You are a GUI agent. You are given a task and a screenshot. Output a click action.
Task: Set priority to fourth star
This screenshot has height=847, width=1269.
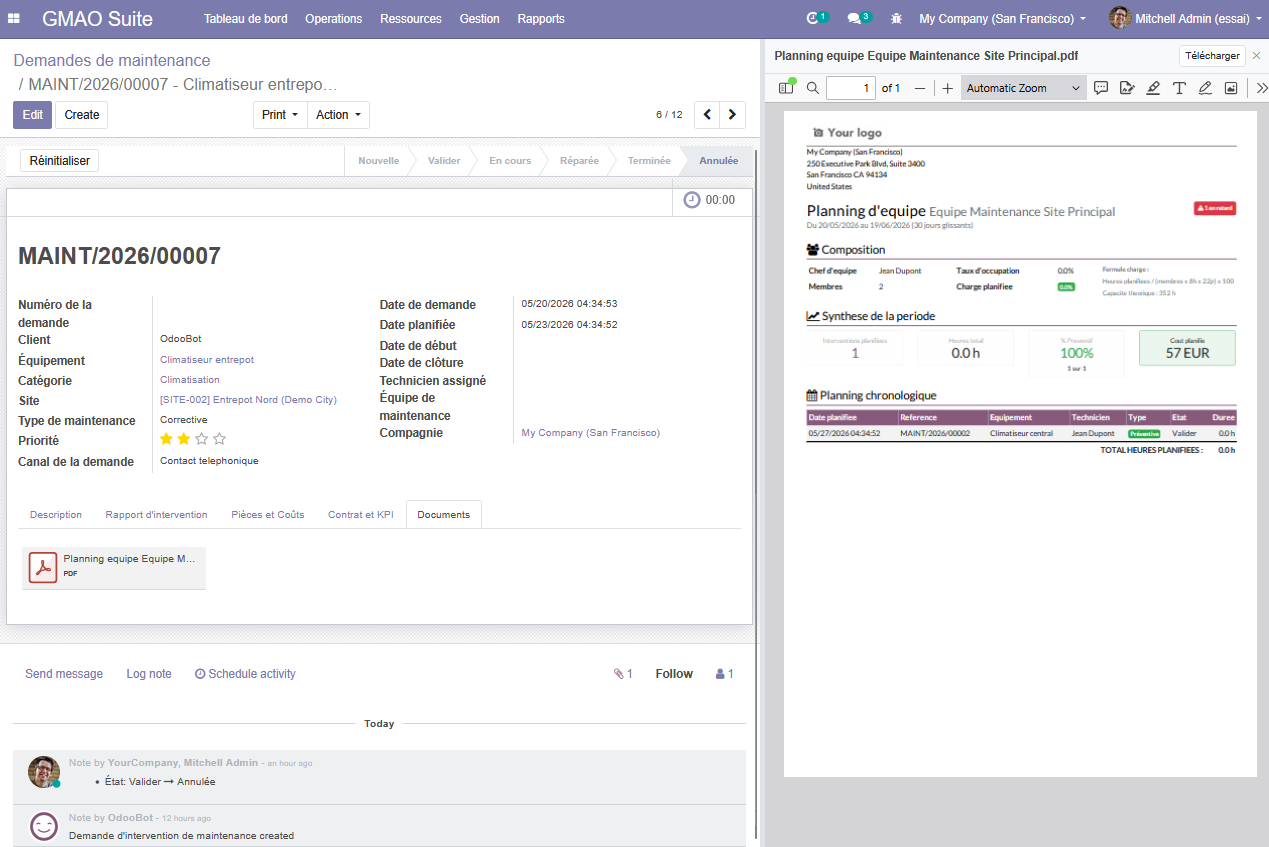point(220,439)
